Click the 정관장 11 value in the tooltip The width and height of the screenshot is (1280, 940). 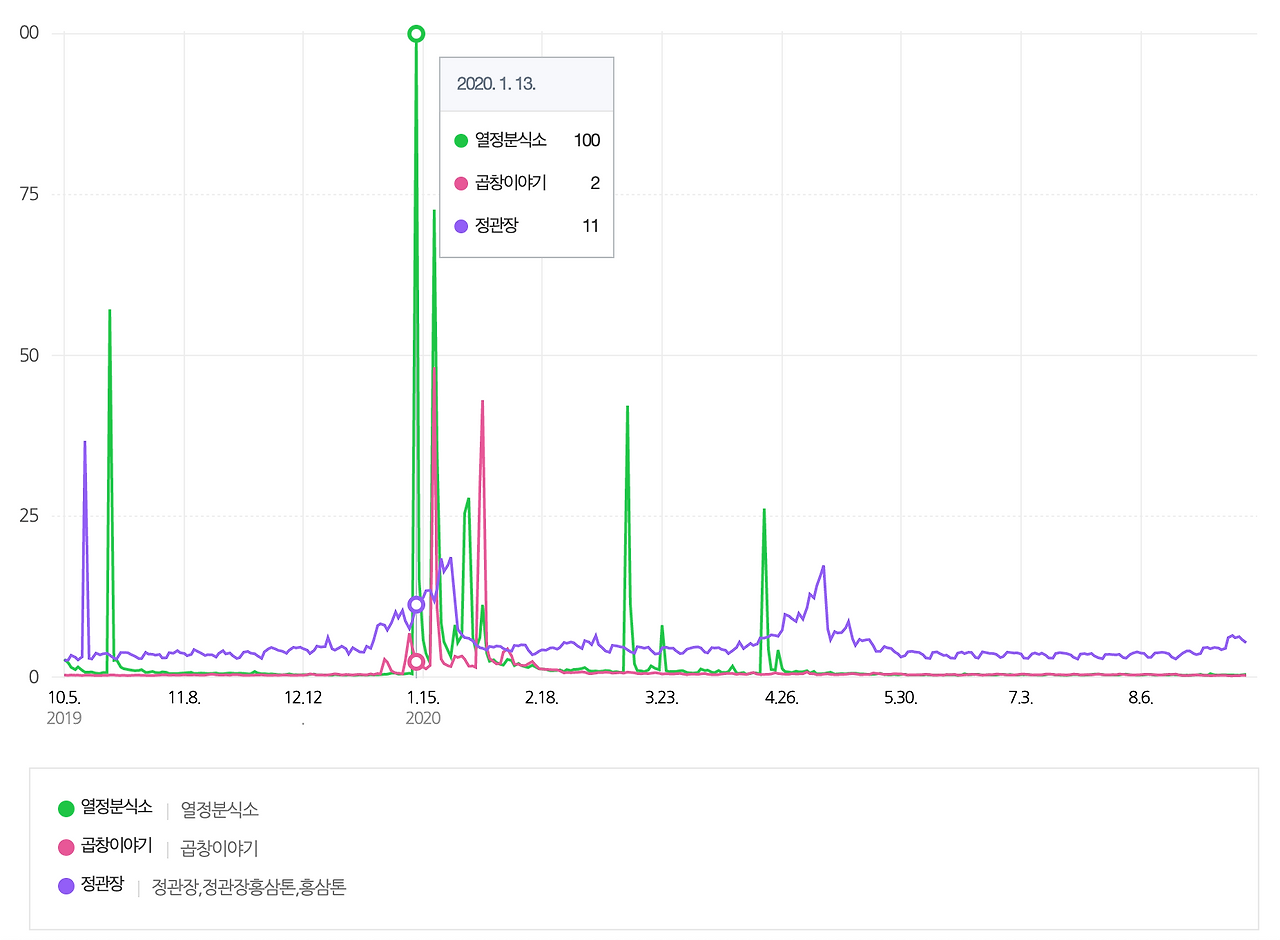point(592,226)
